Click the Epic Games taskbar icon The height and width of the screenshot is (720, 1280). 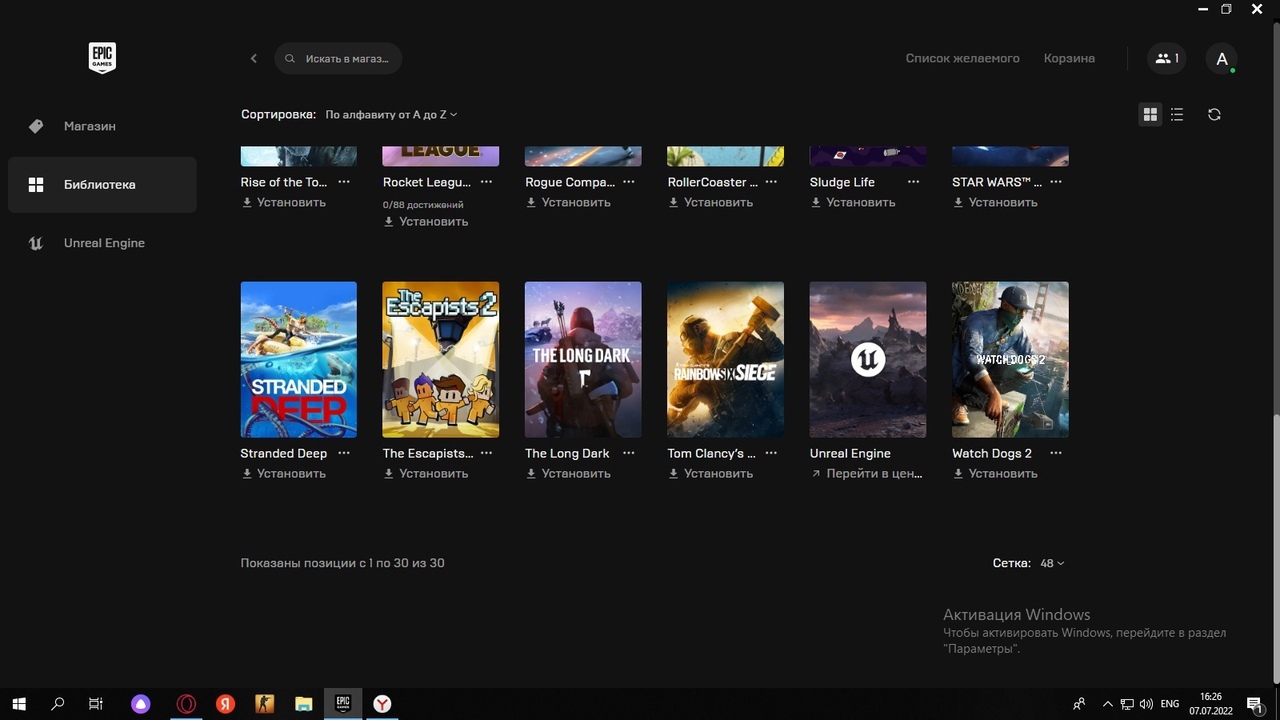pyautogui.click(x=342, y=704)
